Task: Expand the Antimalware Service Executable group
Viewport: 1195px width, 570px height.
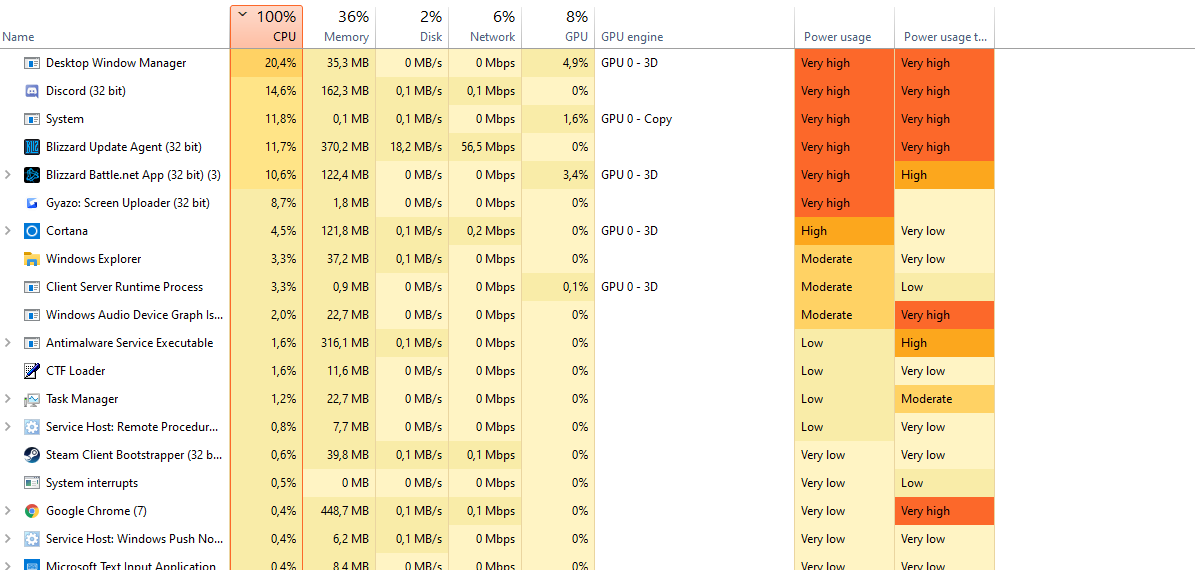Action: pos(8,343)
